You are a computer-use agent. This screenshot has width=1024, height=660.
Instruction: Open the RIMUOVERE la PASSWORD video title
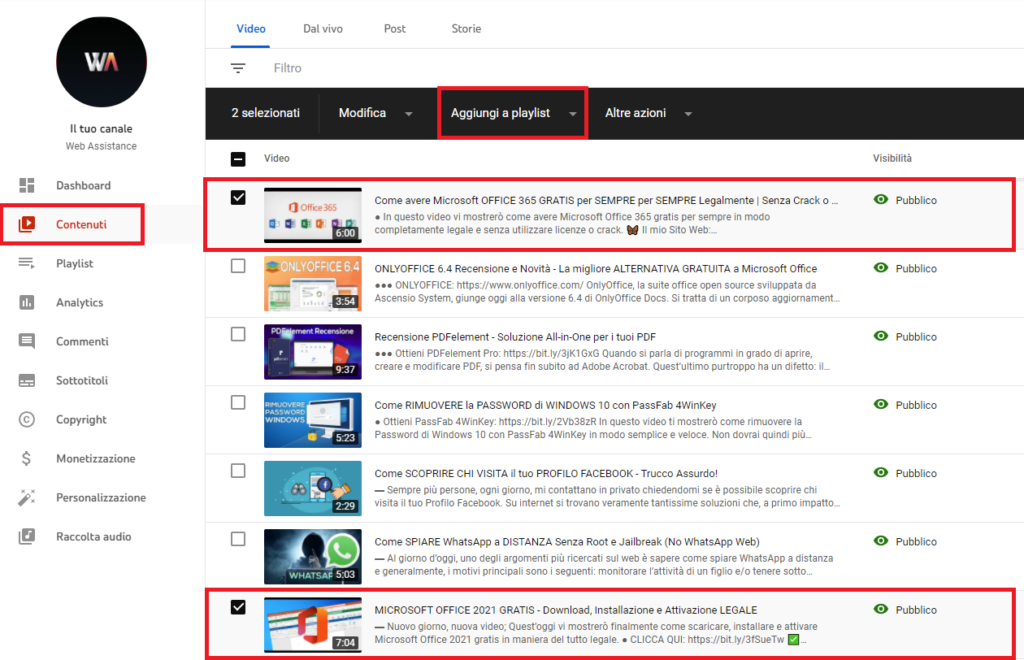545,405
